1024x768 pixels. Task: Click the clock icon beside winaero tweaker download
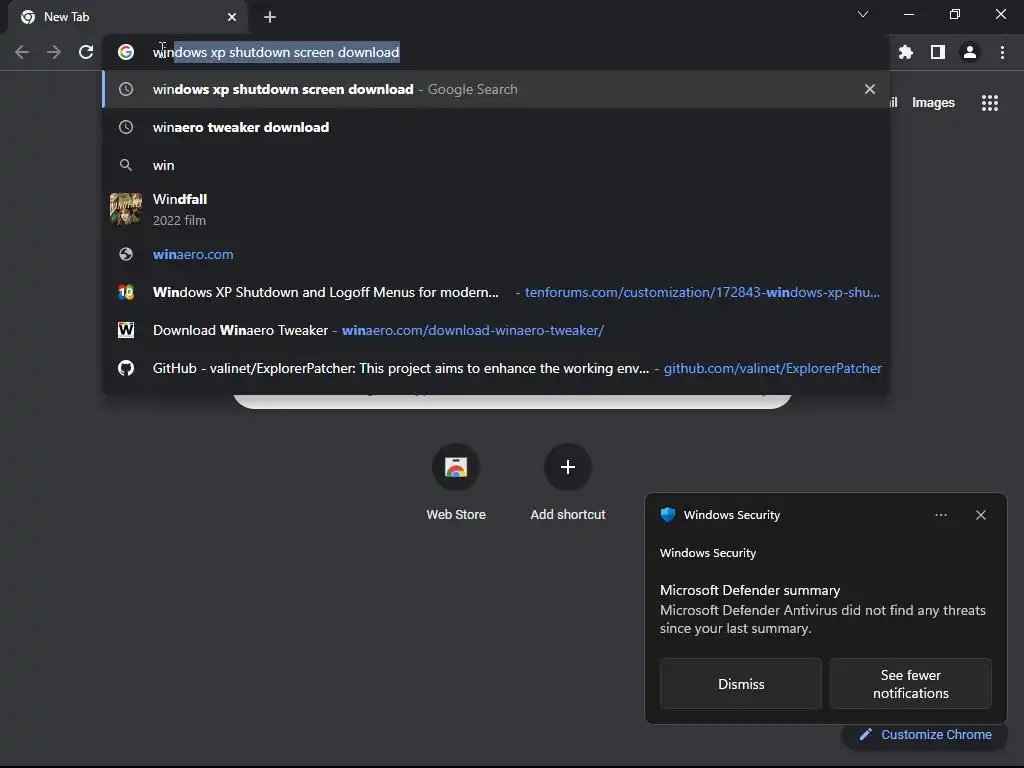[x=126, y=127]
